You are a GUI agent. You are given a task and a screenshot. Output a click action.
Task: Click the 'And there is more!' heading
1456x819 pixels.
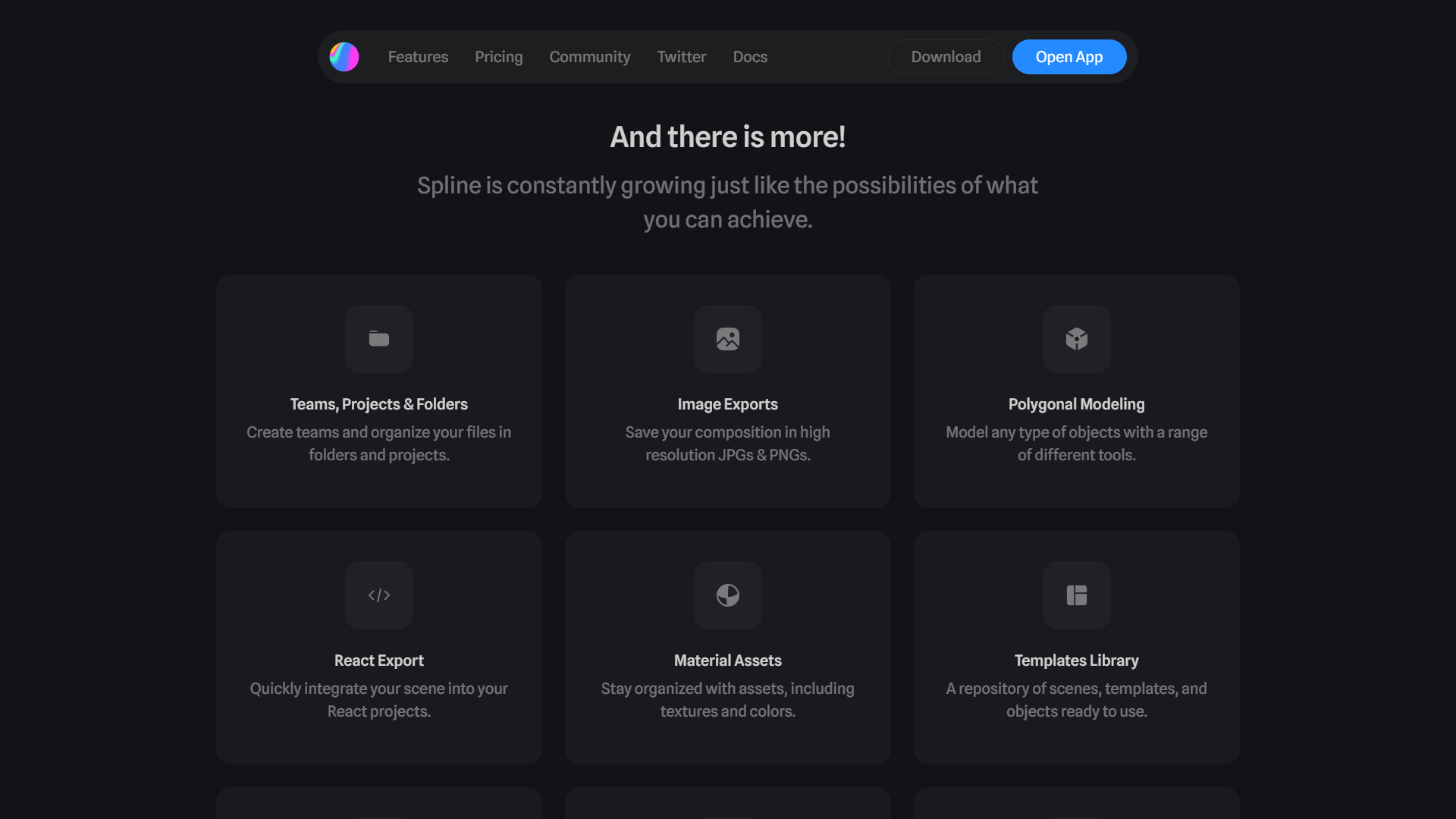[x=728, y=137]
